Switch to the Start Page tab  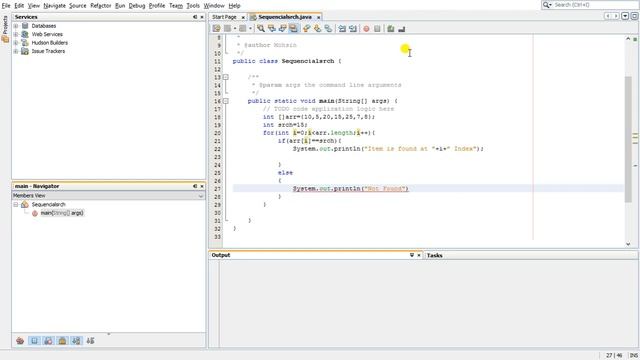[224, 17]
